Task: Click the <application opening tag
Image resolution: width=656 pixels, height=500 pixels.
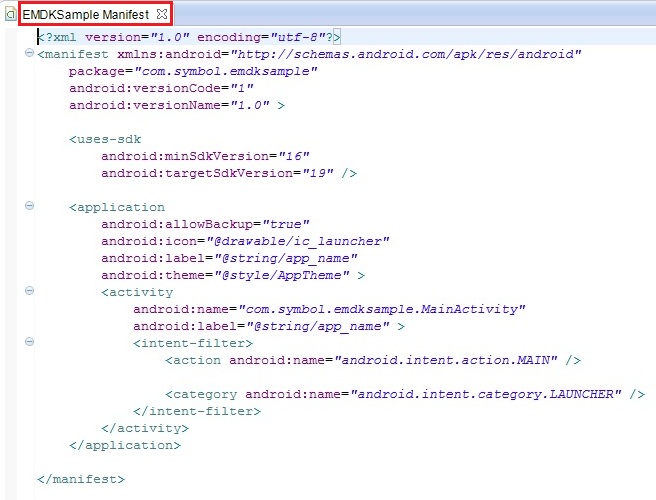Action: pyautogui.click(x=117, y=207)
